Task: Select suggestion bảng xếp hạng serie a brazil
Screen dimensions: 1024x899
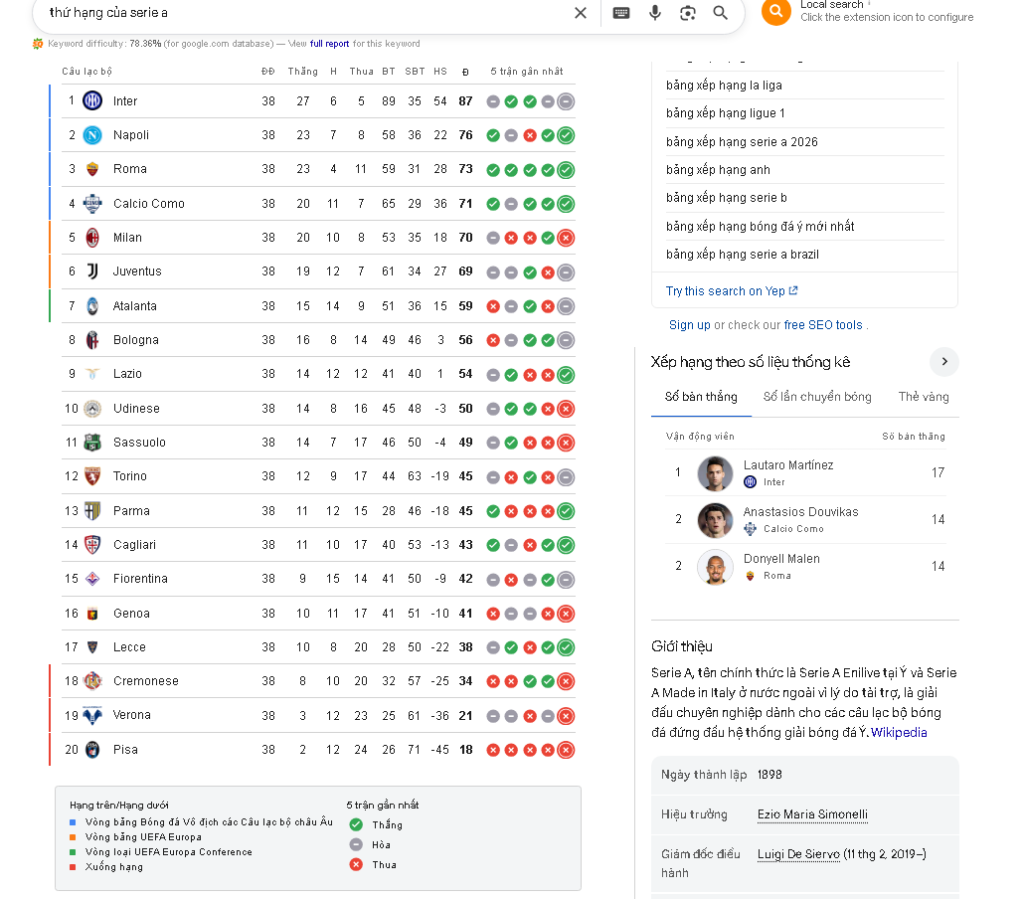Action: click(742, 255)
